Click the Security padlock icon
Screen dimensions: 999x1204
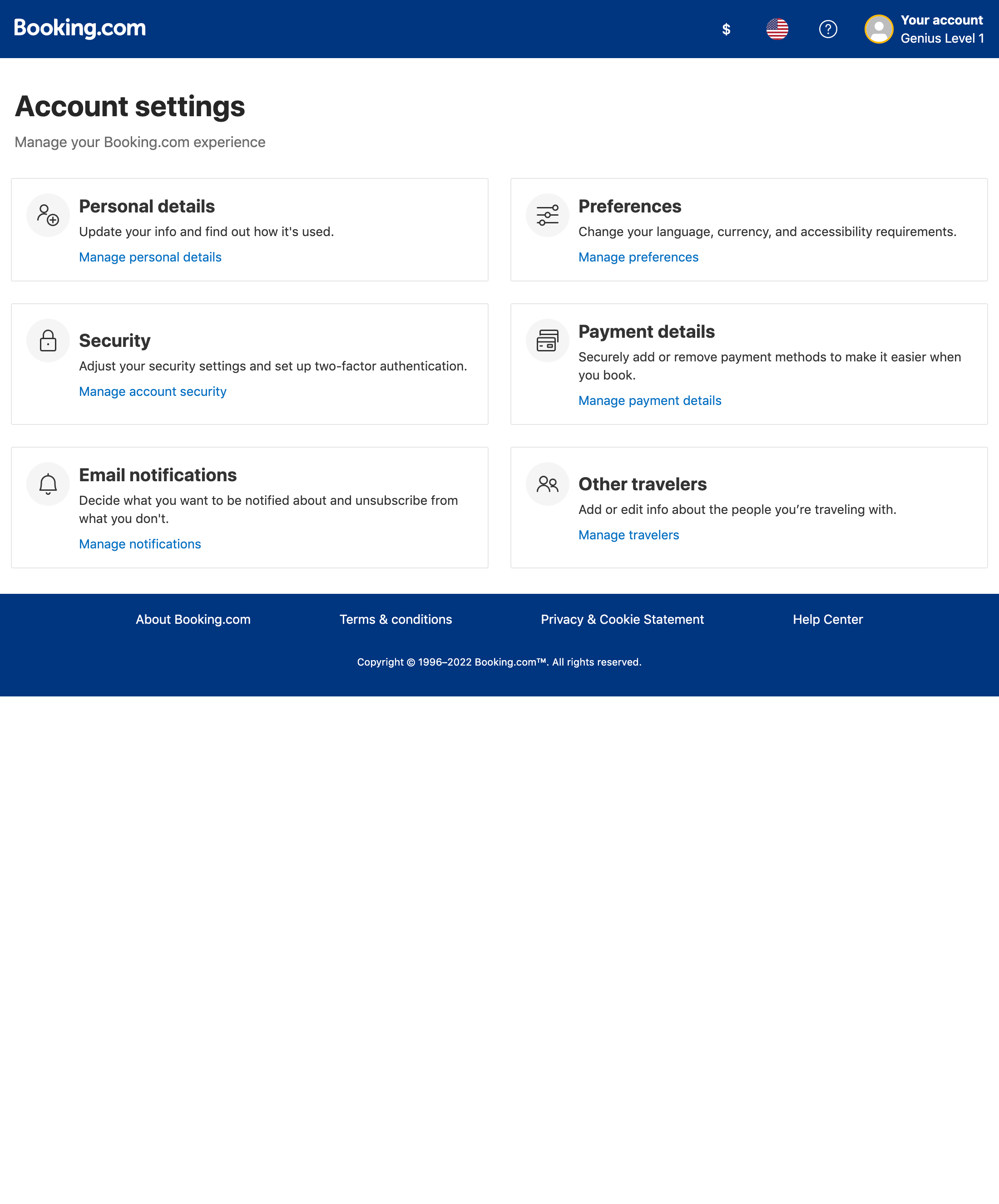pos(48,340)
